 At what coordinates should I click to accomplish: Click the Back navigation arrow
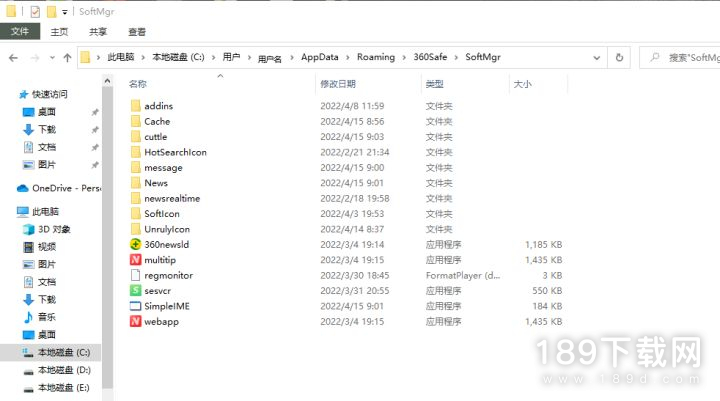point(13,58)
